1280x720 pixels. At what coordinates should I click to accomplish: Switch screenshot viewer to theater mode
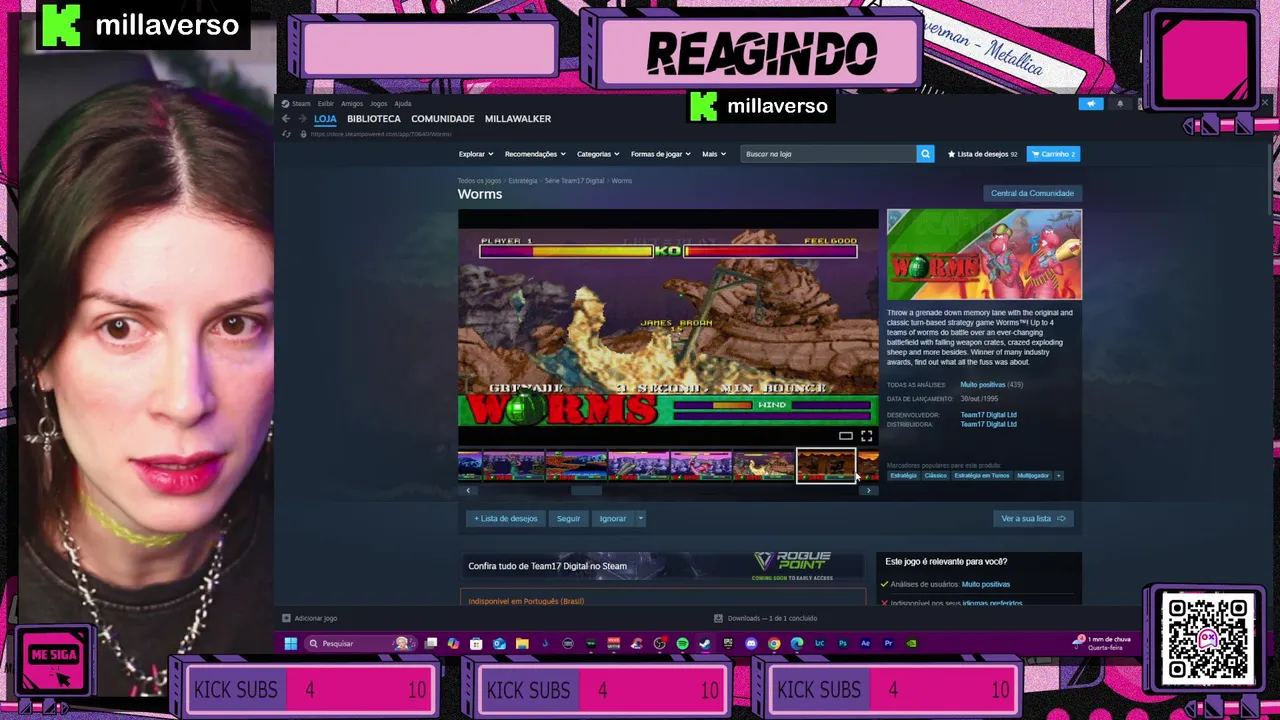tap(846, 436)
